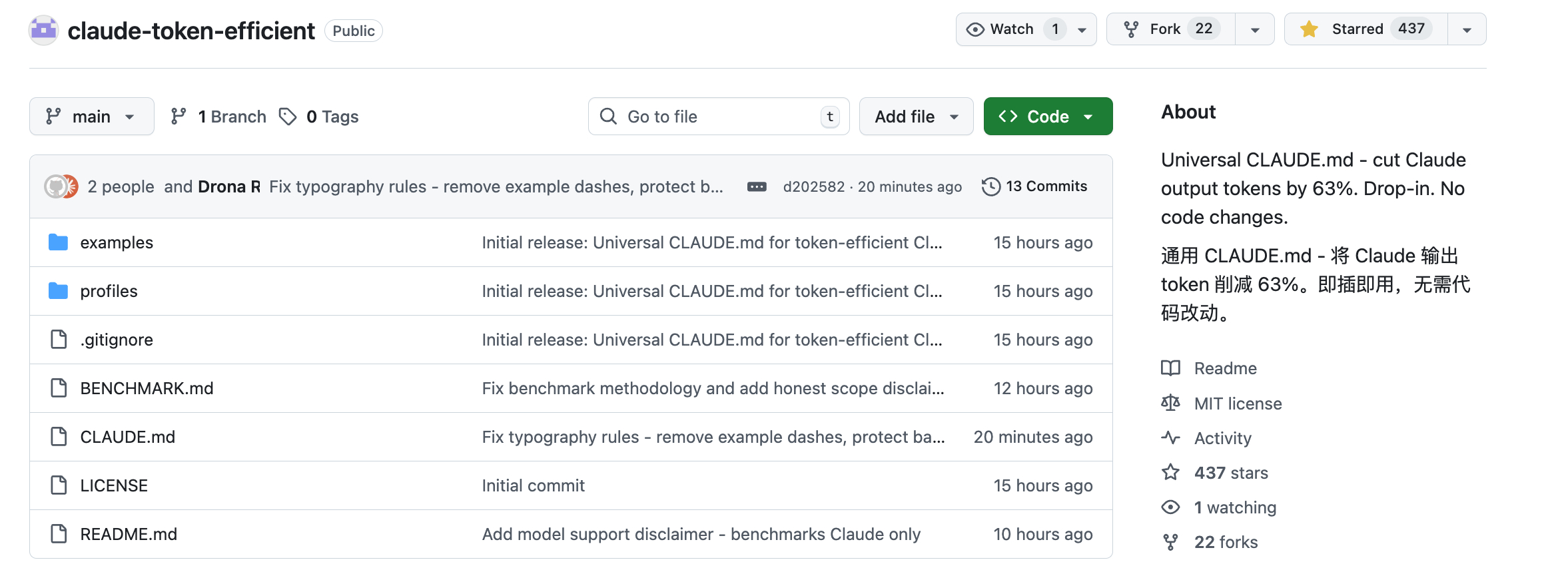Open the examples folder
Viewport: 1568px width, 562px height.
(x=117, y=242)
